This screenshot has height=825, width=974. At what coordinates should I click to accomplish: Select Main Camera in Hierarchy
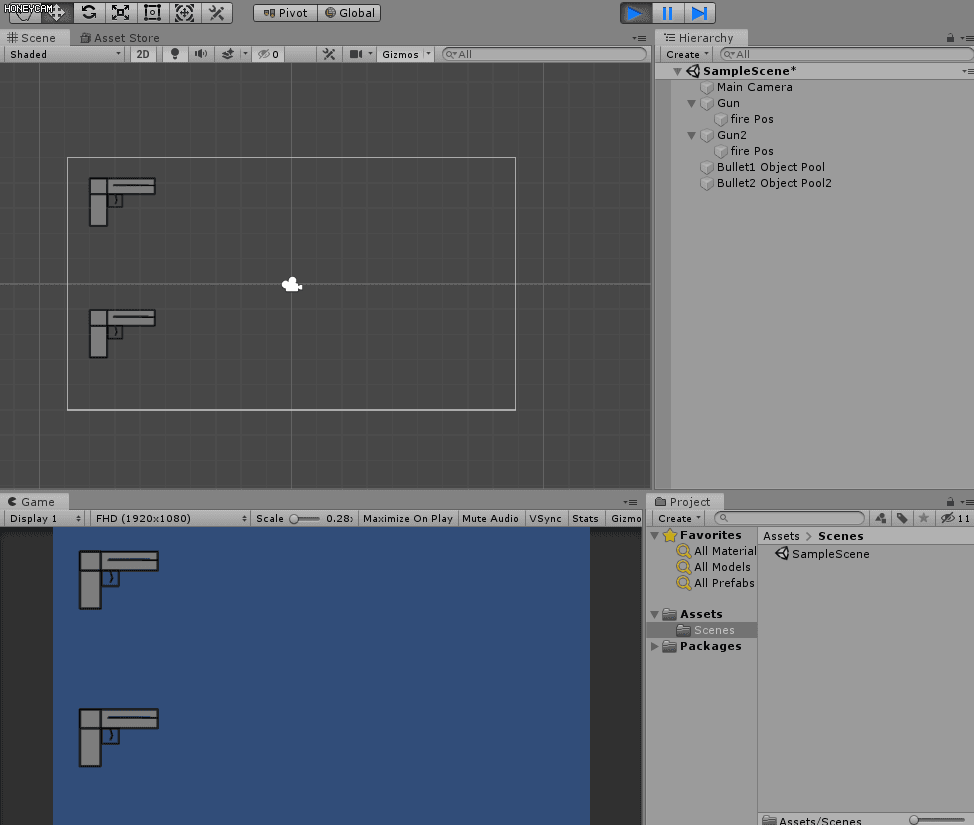(754, 87)
